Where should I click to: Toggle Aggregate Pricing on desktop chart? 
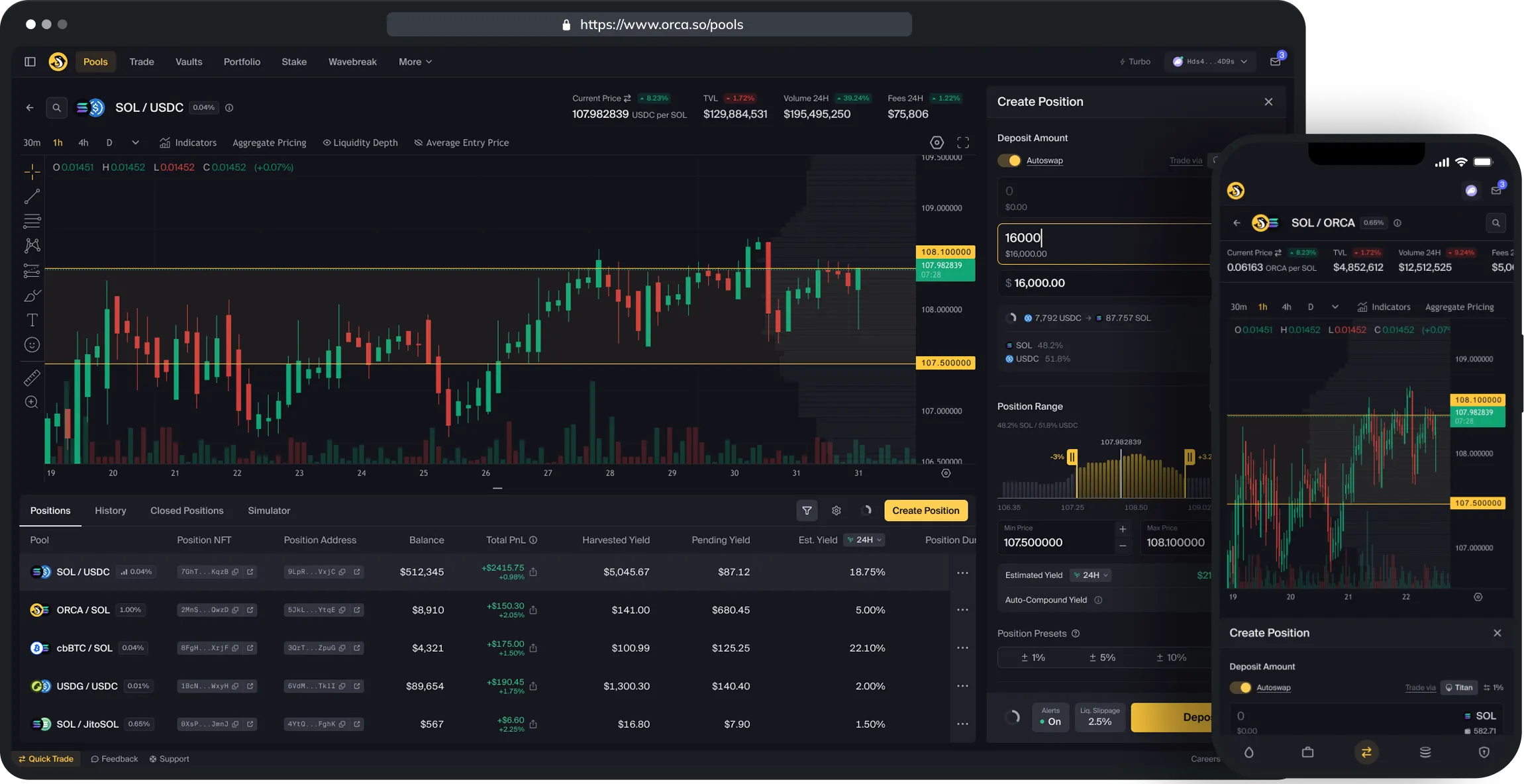pos(270,142)
